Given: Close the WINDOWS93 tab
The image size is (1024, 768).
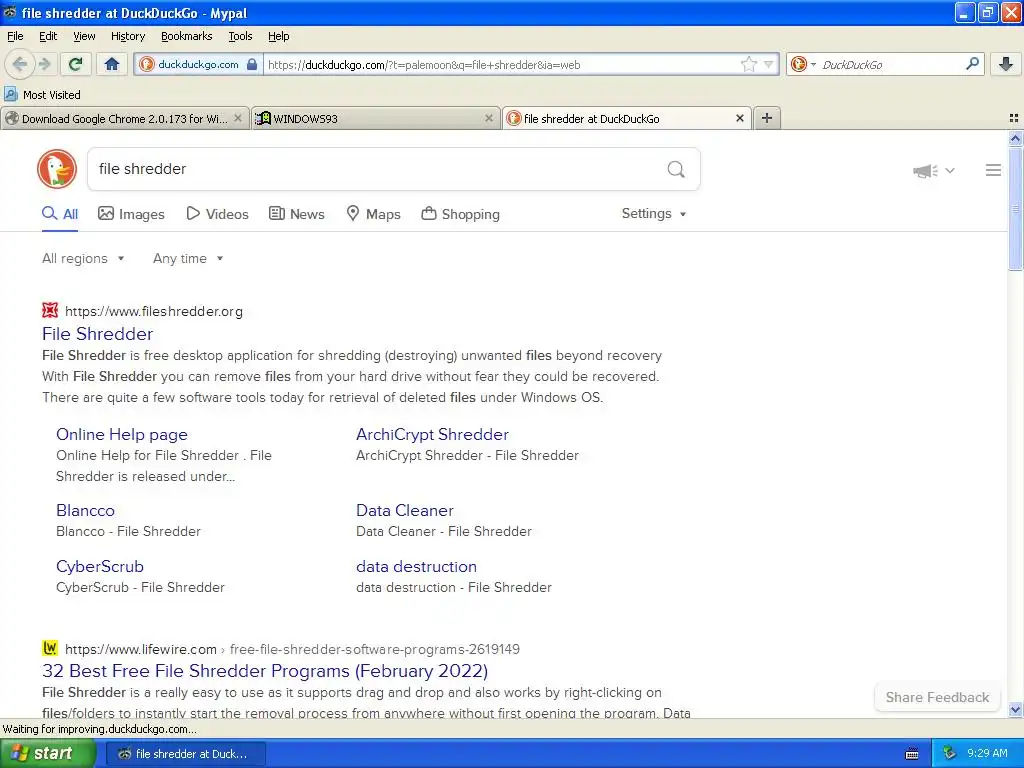Looking at the screenshot, I should pos(488,118).
